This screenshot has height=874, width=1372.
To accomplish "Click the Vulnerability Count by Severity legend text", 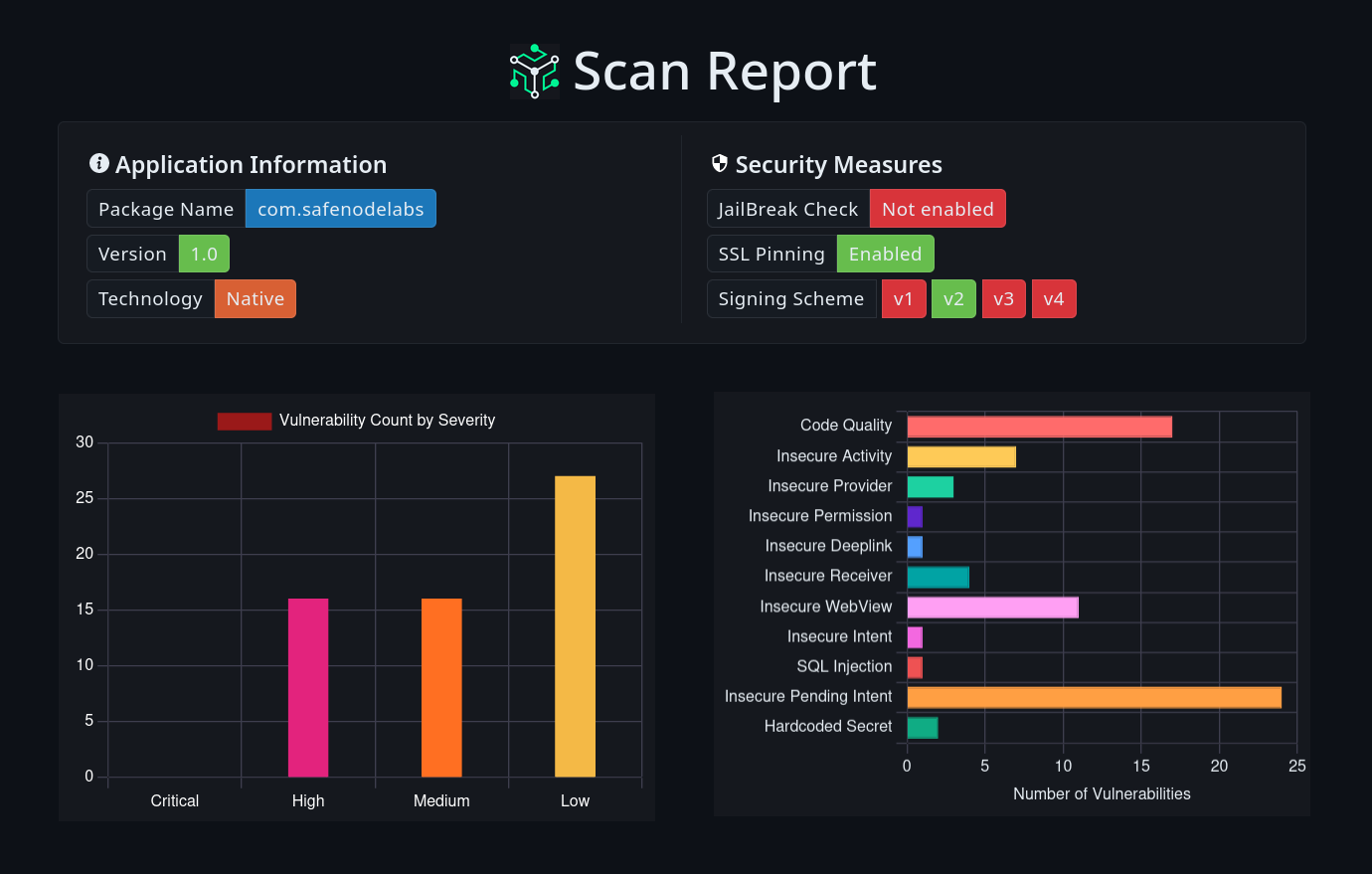I will click(x=387, y=421).
